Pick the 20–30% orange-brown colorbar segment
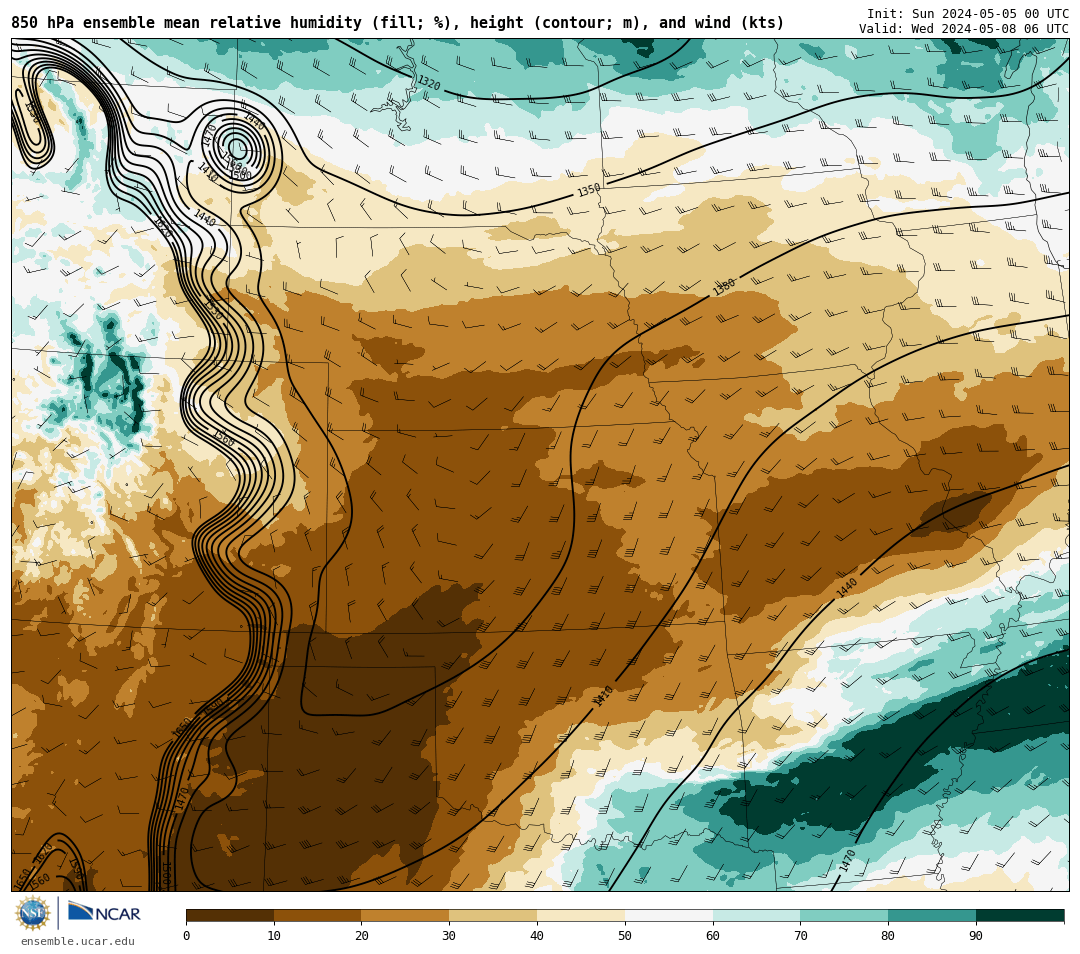1080x954 pixels. [x=405, y=915]
